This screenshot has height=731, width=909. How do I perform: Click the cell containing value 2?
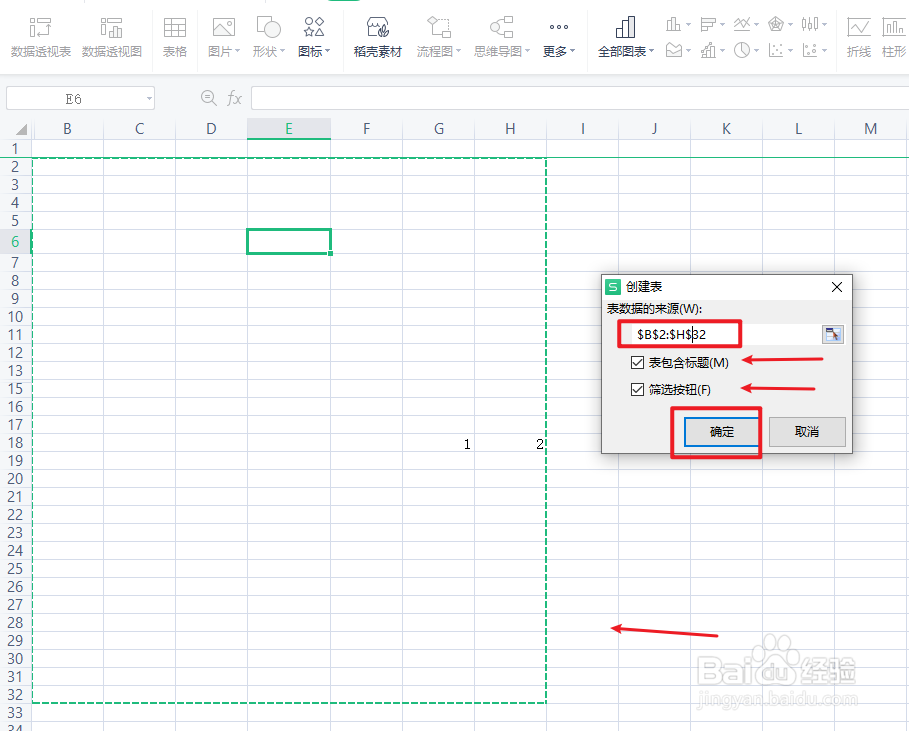(510, 443)
